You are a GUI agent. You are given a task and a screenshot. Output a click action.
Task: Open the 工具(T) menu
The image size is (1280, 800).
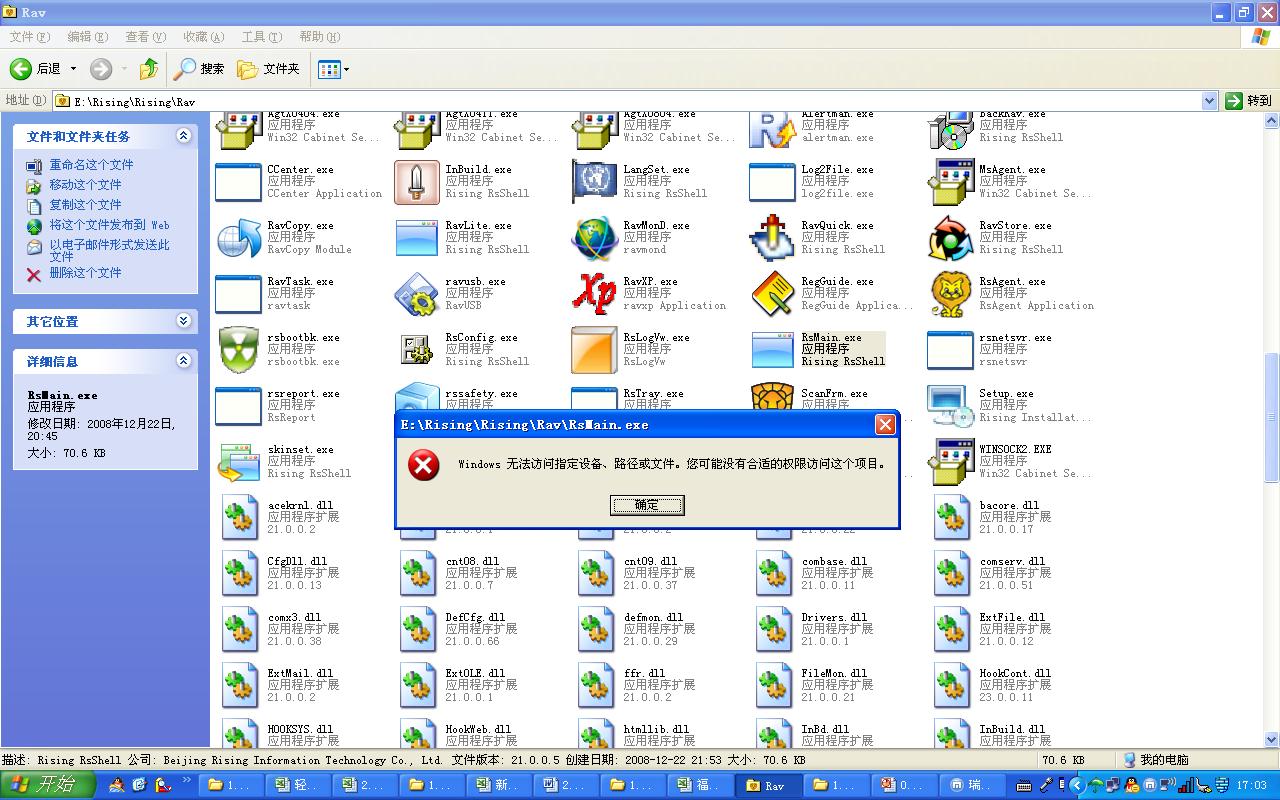point(262,37)
